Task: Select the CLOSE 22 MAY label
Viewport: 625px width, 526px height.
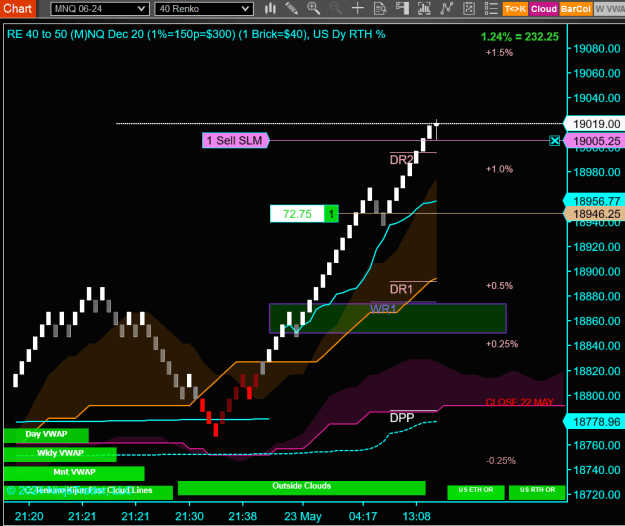Action: click(519, 402)
